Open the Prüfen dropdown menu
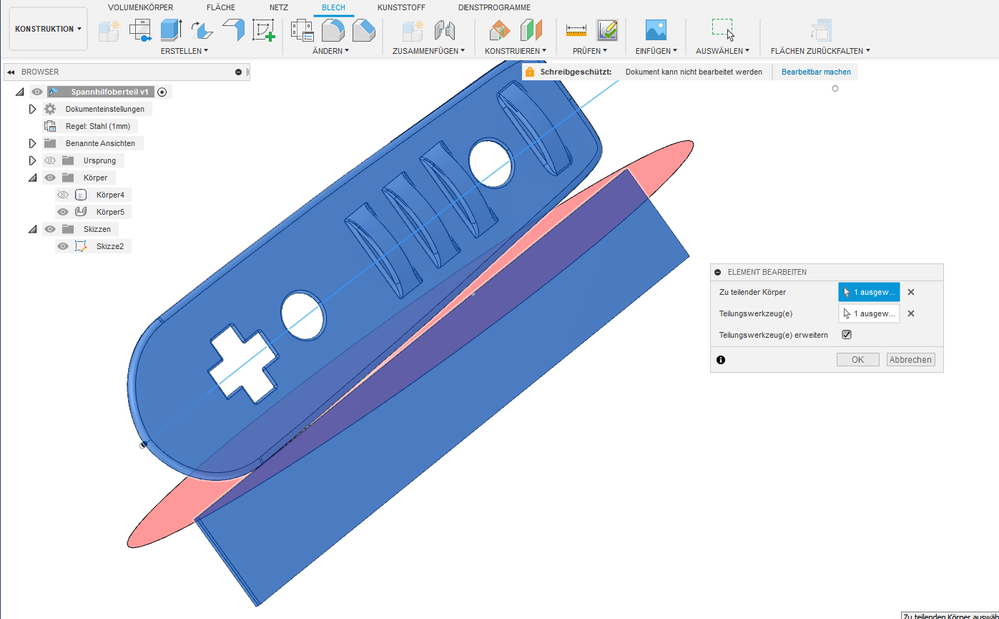 pyautogui.click(x=589, y=51)
